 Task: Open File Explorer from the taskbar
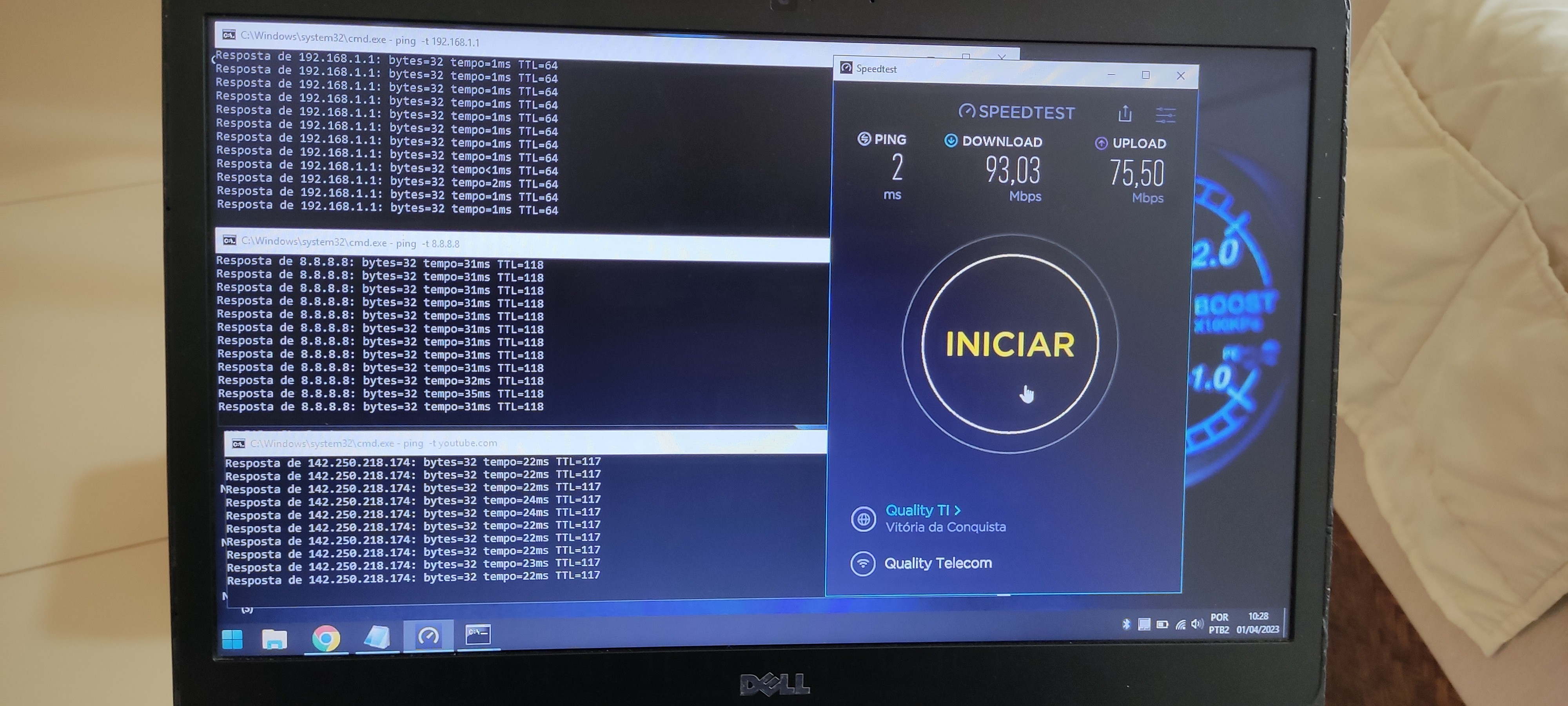pos(274,639)
